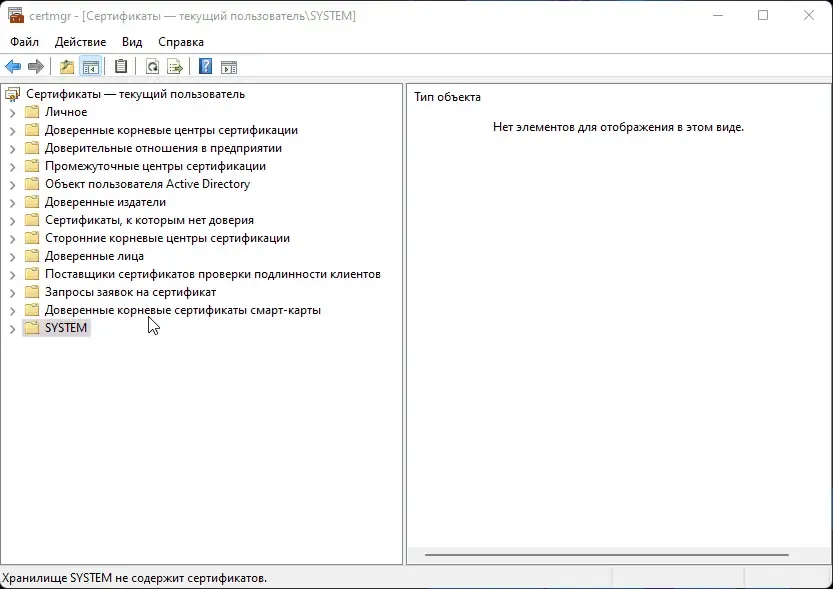Open the Действие menu

(x=80, y=42)
